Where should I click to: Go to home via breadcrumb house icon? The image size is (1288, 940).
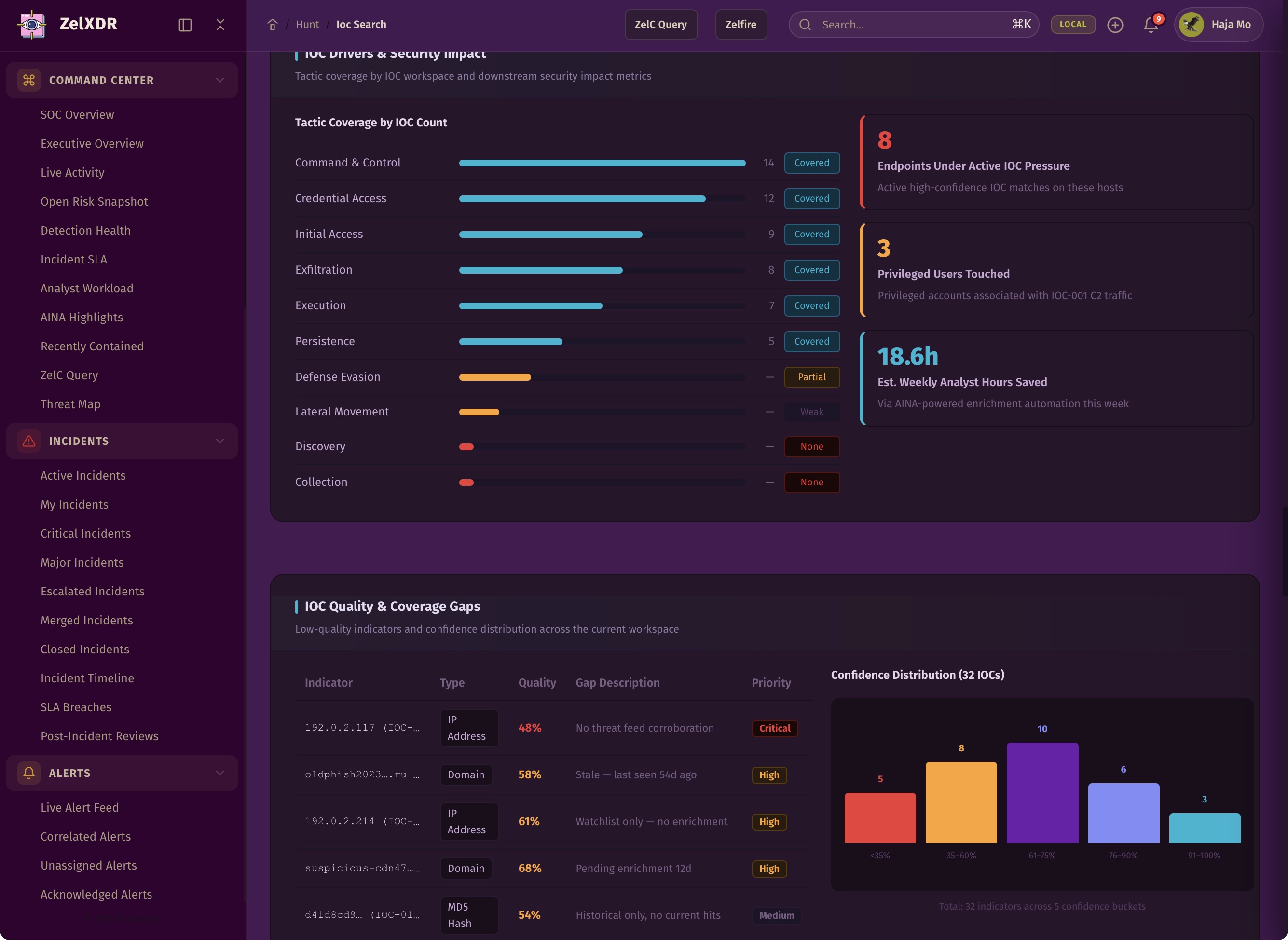tap(273, 25)
